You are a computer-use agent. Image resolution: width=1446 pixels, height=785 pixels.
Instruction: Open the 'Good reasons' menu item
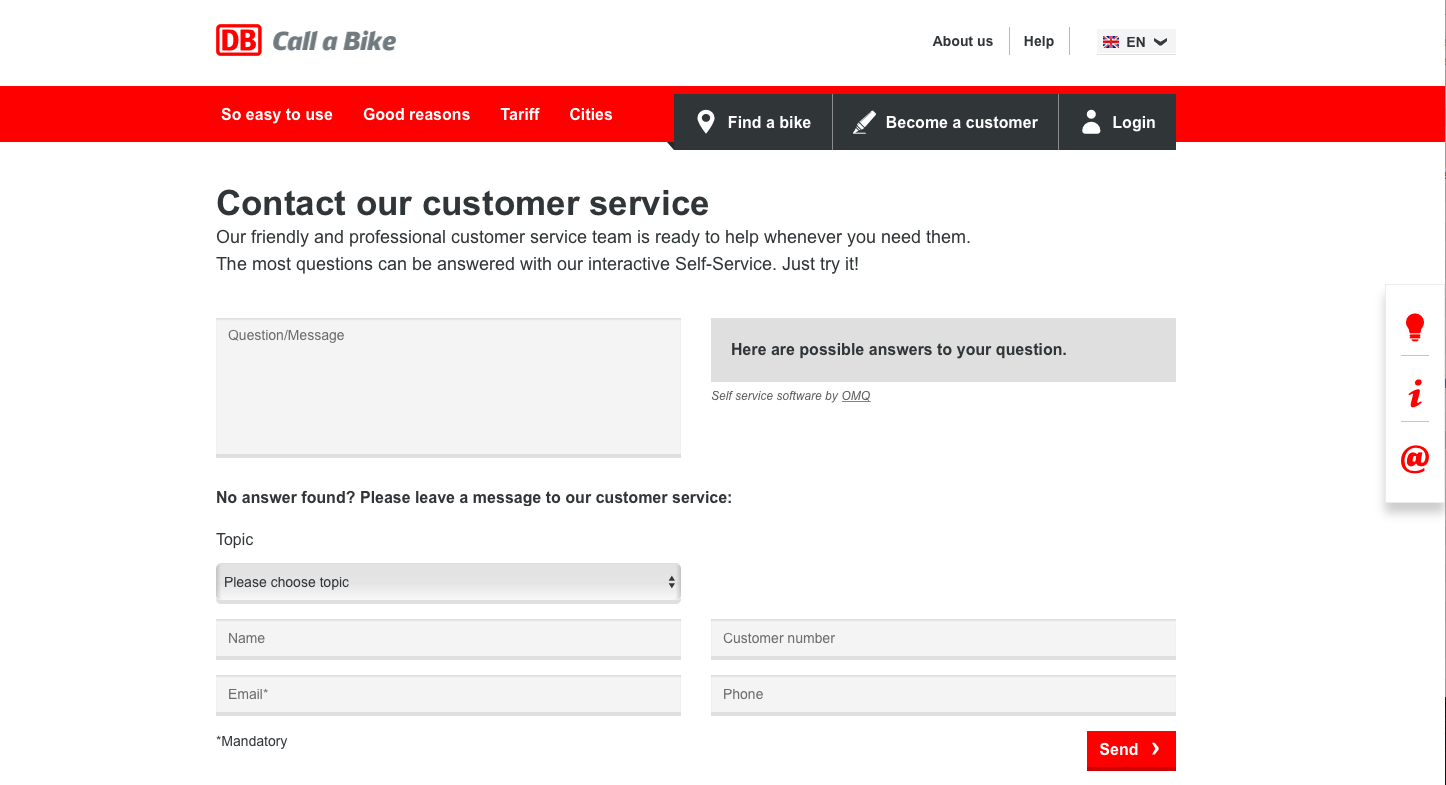[416, 114]
